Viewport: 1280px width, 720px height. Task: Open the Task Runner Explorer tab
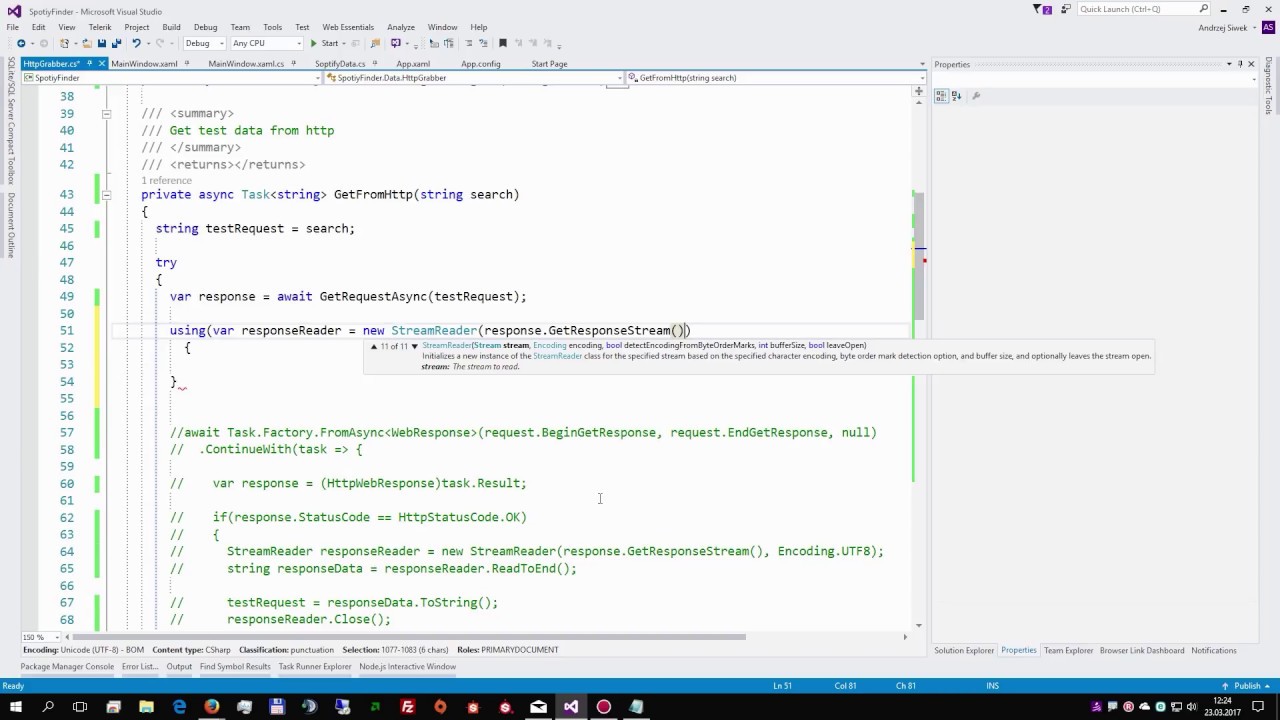click(315, 667)
